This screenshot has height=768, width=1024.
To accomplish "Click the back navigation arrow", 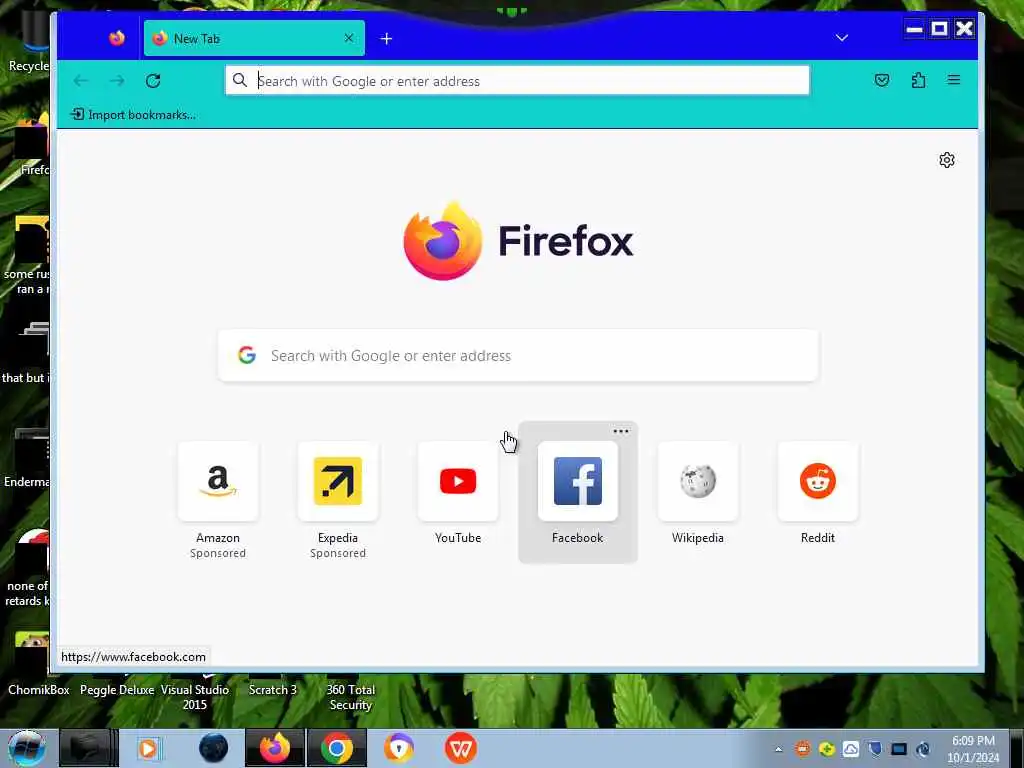I will pyautogui.click(x=81, y=80).
